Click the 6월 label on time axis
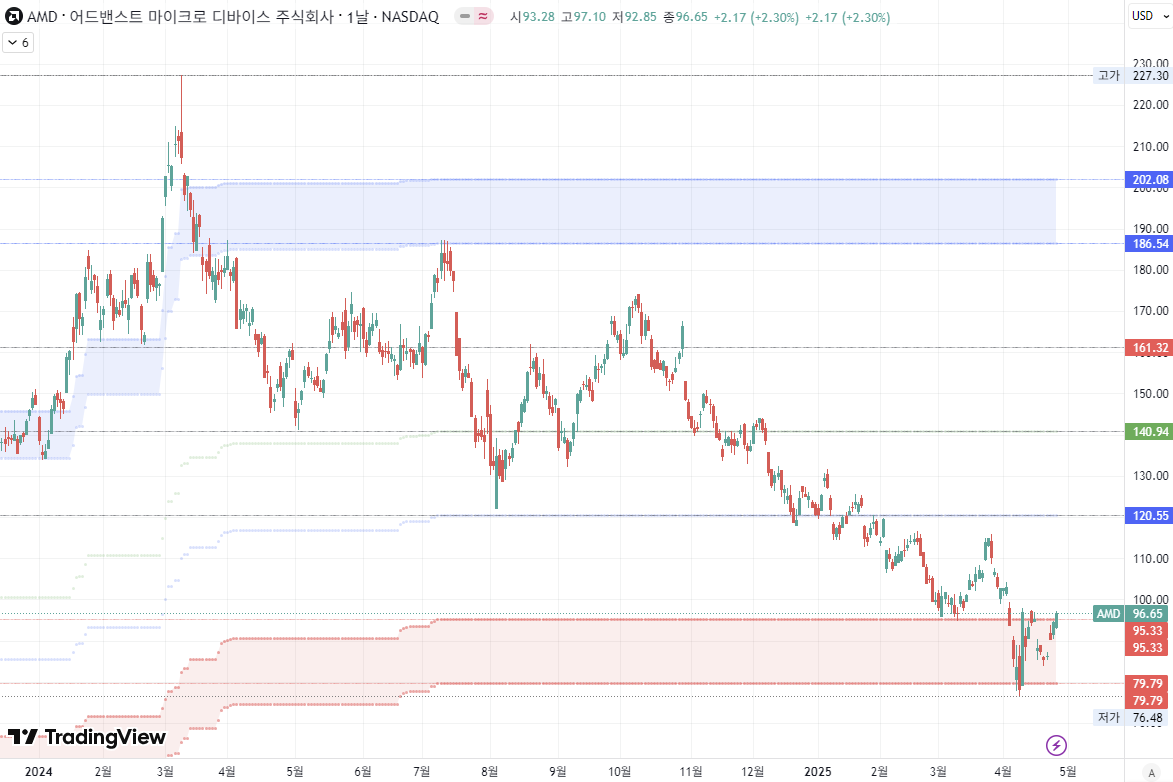1173x782 pixels. tap(362, 772)
